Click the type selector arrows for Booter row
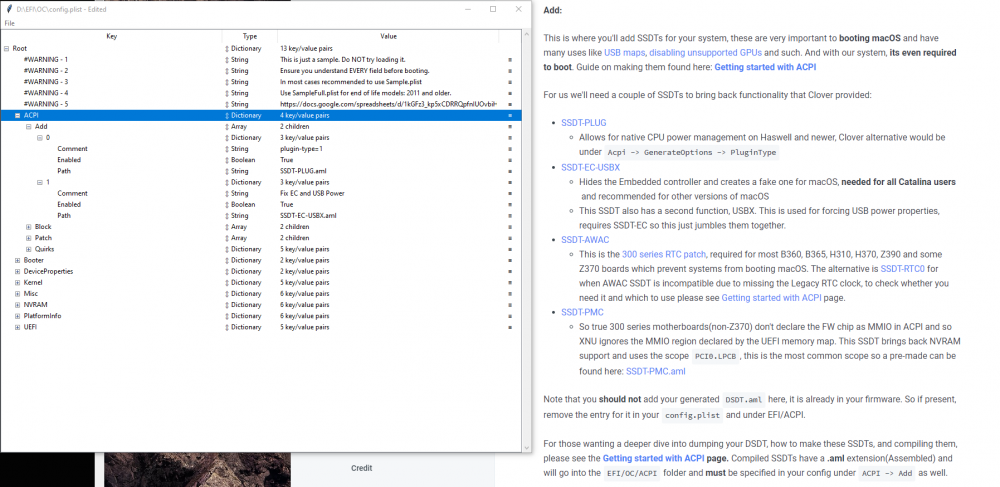 pos(226,260)
